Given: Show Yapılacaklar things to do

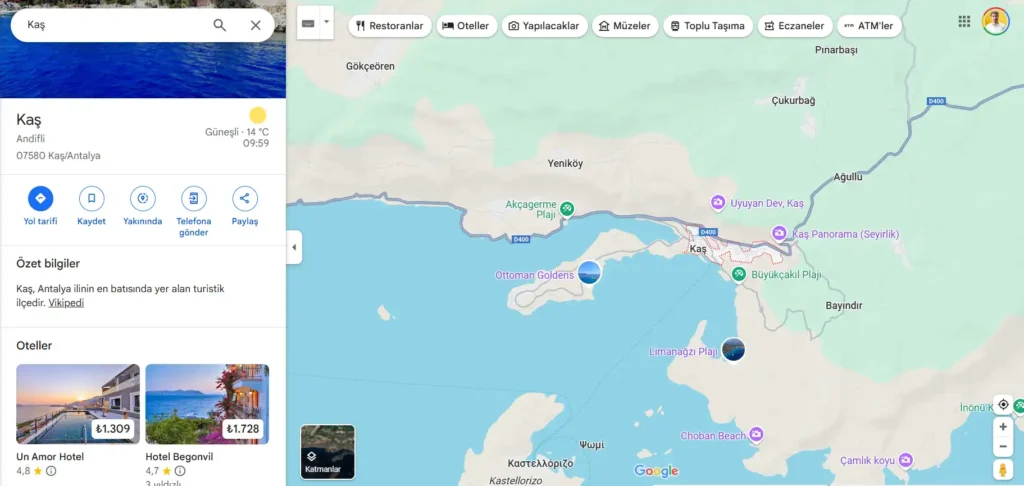Looking at the screenshot, I should point(545,26).
